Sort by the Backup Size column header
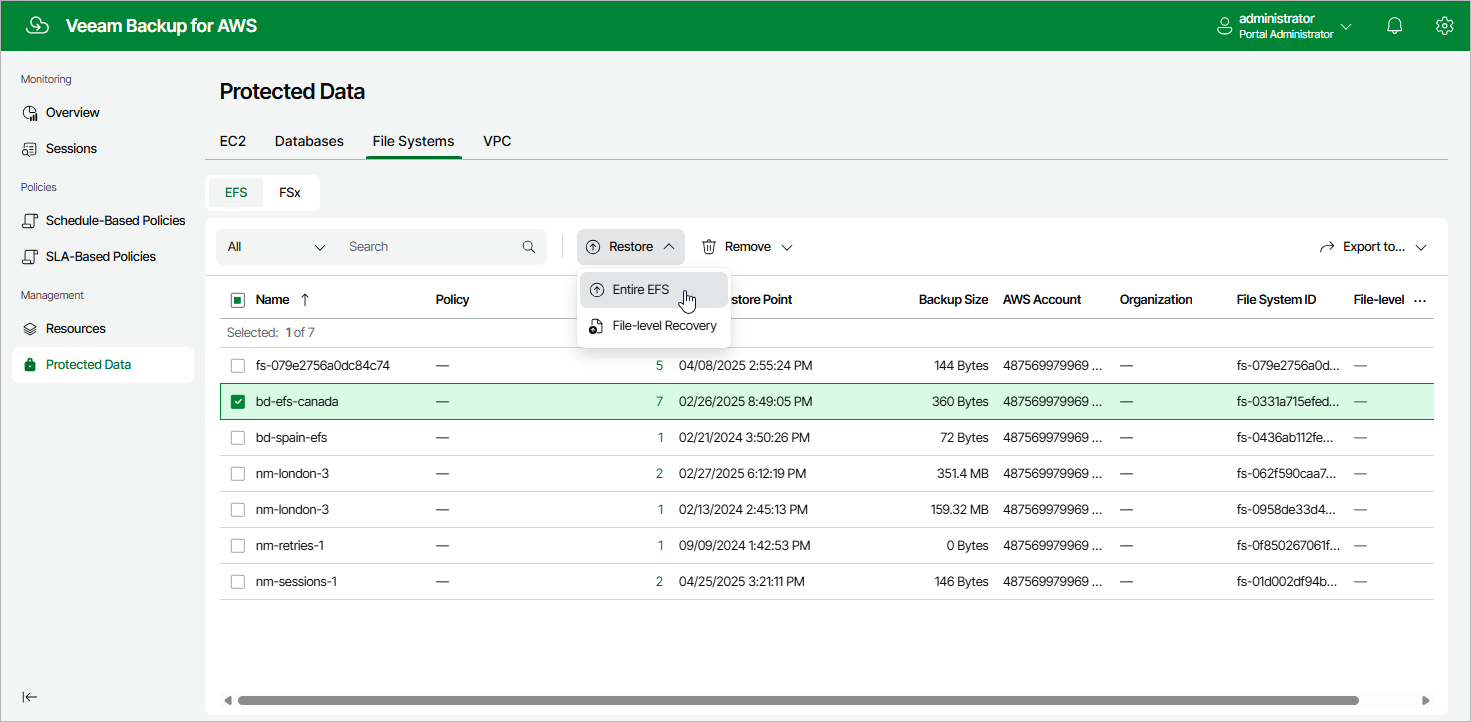1471x722 pixels. point(953,300)
